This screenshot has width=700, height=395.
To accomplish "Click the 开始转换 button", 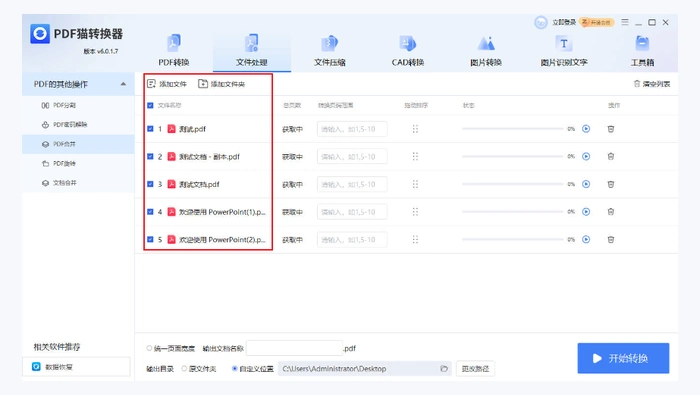I will pyautogui.click(x=623, y=358).
